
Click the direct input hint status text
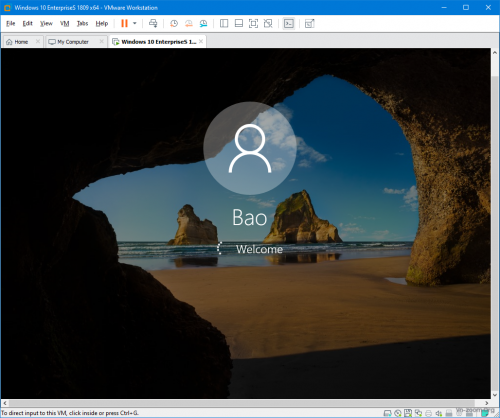pyautogui.click(x=70, y=413)
